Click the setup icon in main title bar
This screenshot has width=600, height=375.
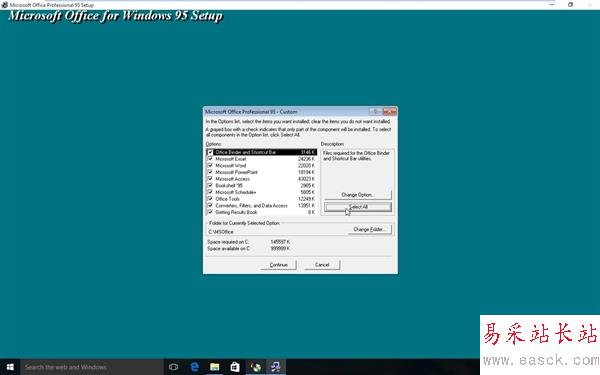pos(4,5)
